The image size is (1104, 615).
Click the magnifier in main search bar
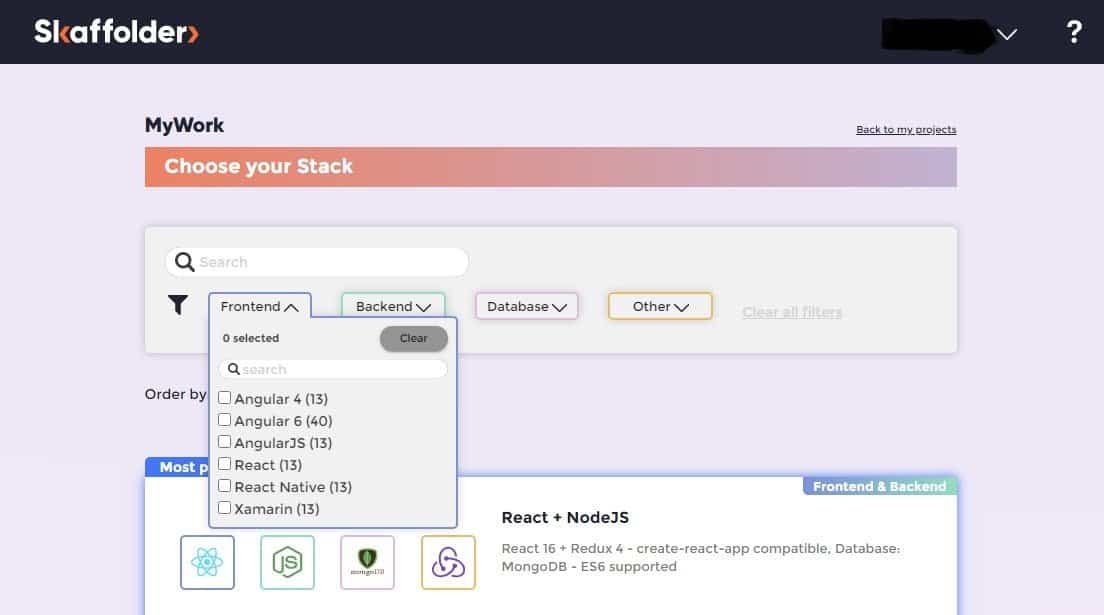click(x=184, y=262)
